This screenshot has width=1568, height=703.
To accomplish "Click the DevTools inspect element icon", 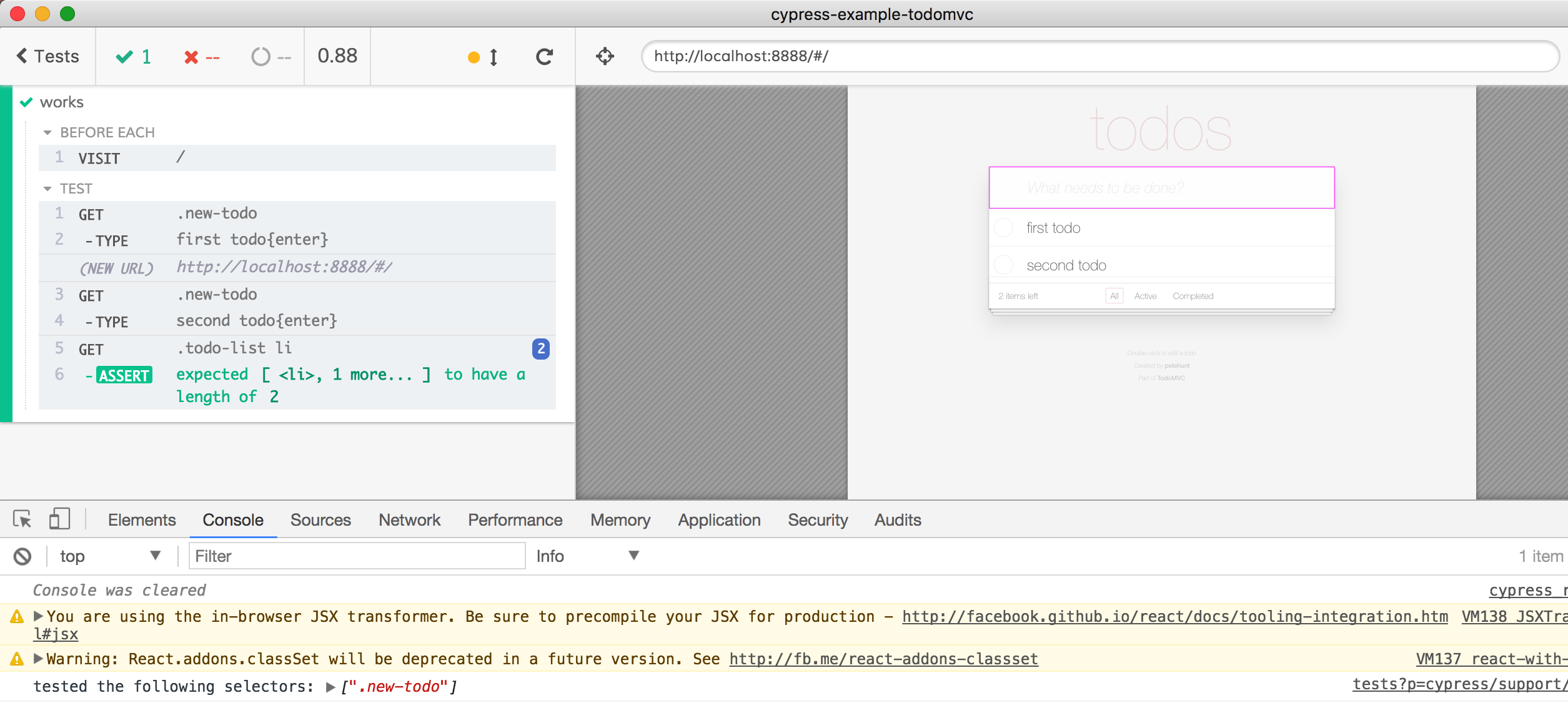I will (x=22, y=519).
